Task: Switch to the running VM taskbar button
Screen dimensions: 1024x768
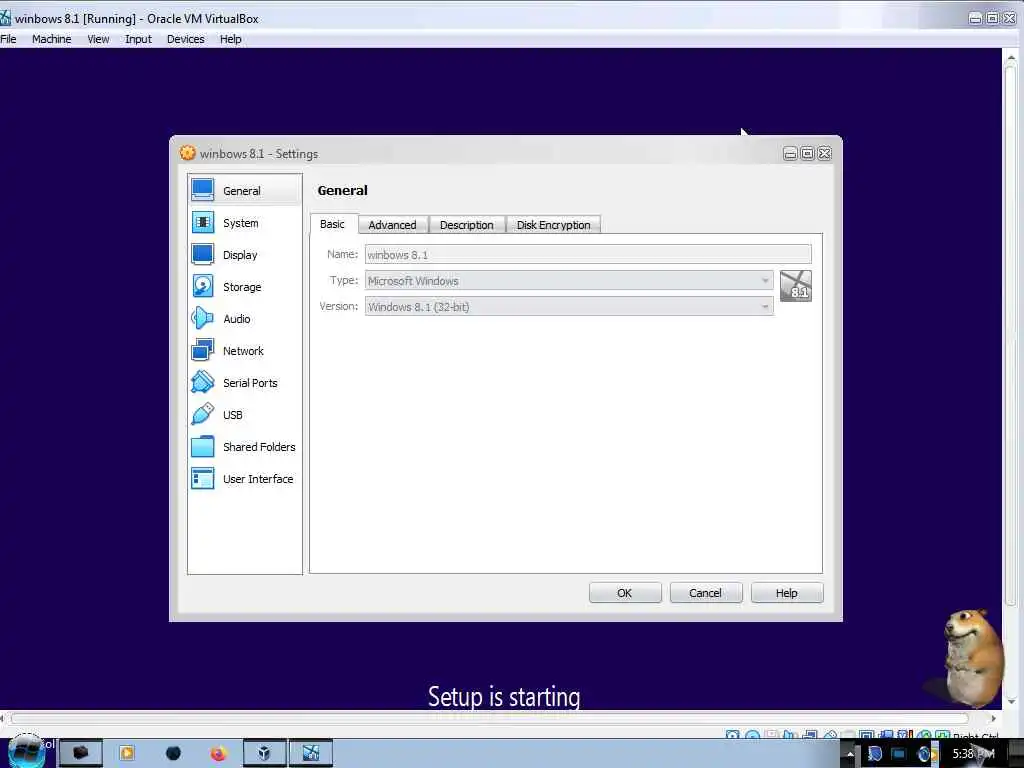Action: tap(311, 754)
